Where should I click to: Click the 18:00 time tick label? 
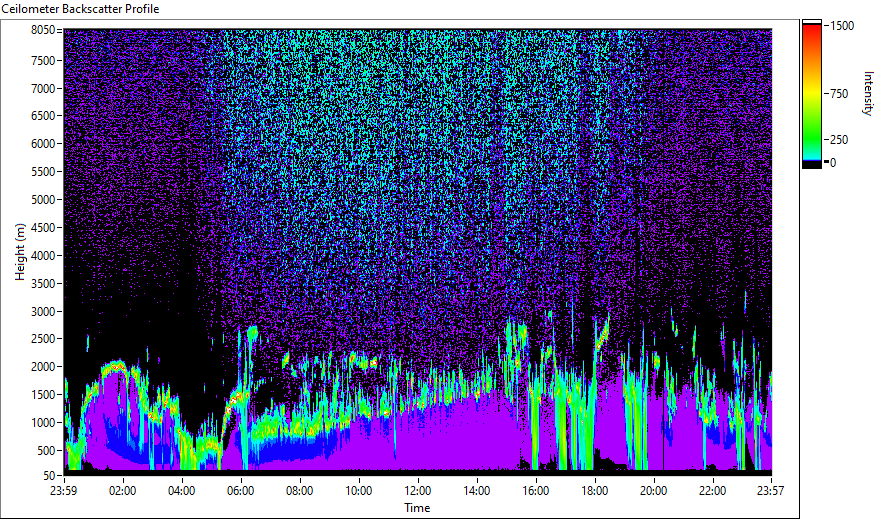pos(595,491)
